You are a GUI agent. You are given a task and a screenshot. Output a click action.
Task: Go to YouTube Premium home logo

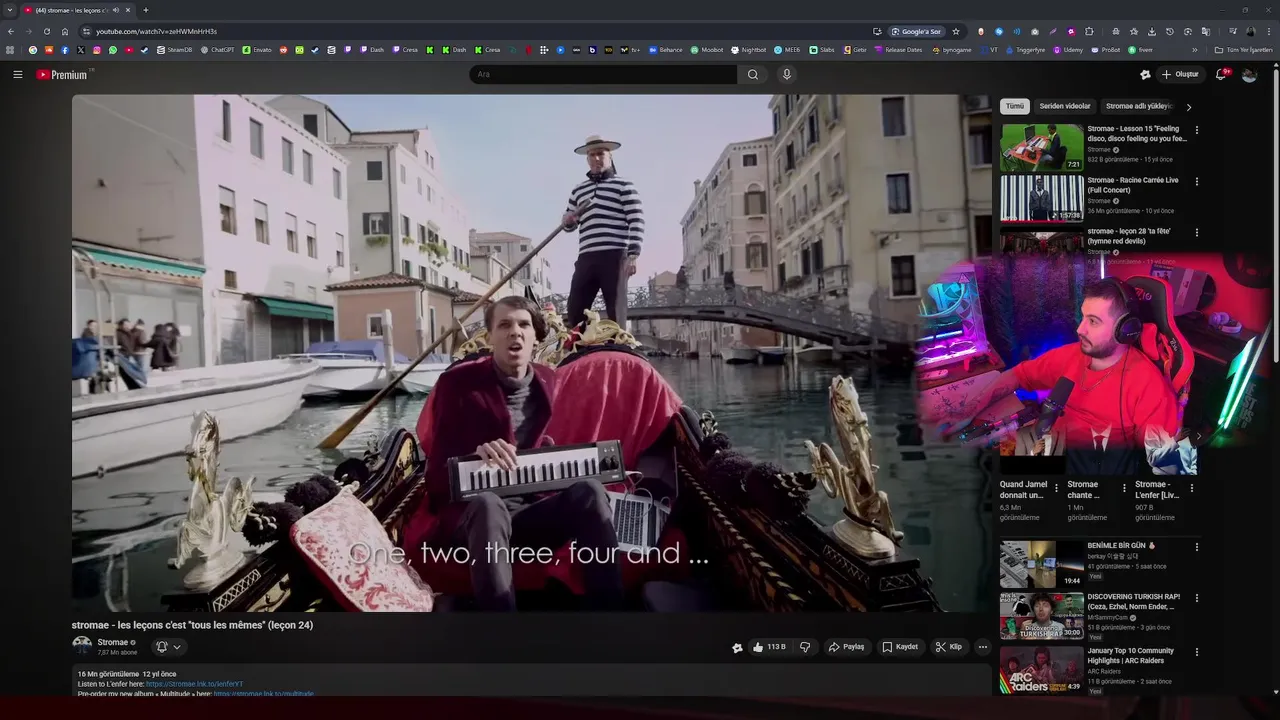coord(63,74)
